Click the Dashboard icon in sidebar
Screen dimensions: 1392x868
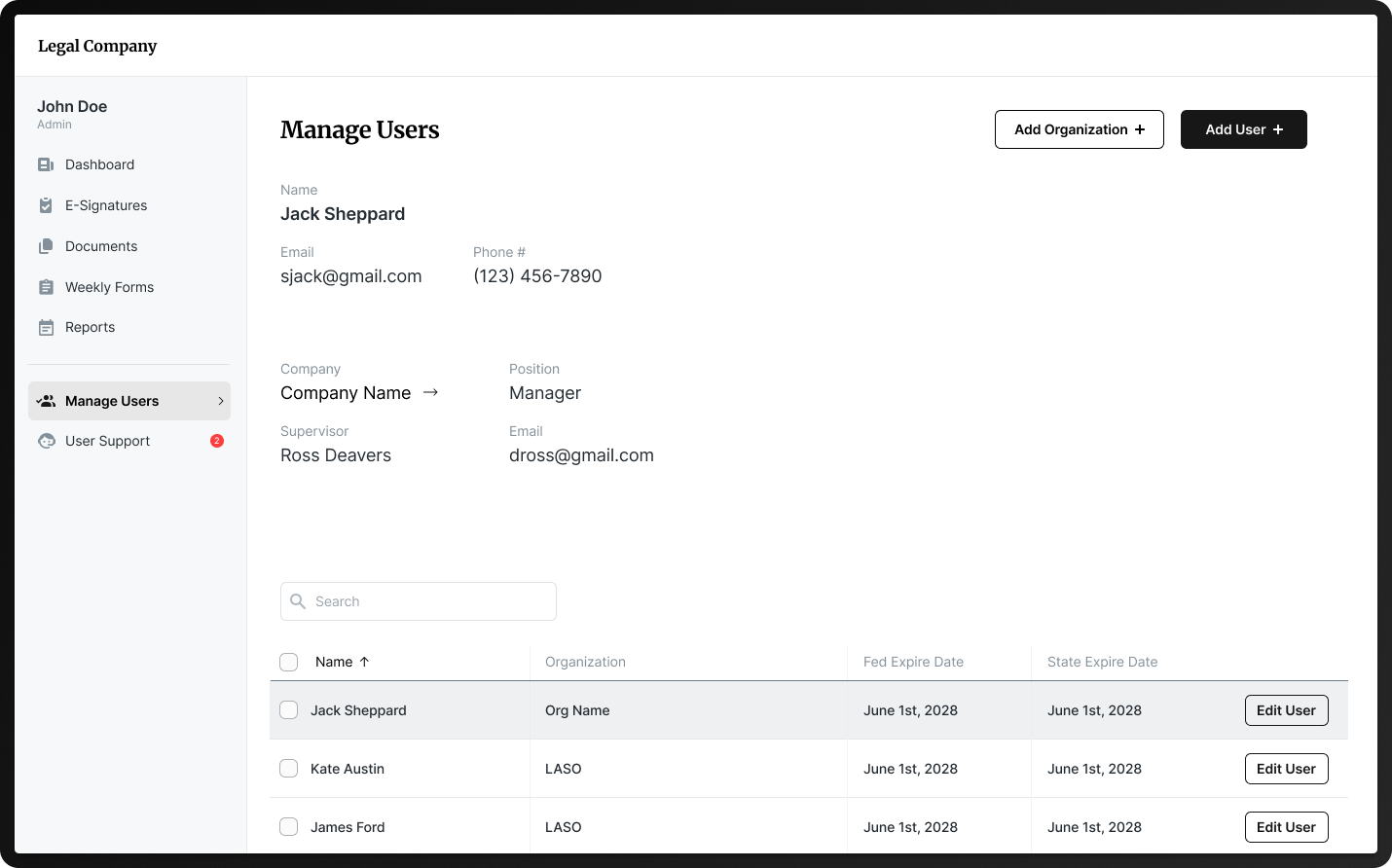click(46, 164)
